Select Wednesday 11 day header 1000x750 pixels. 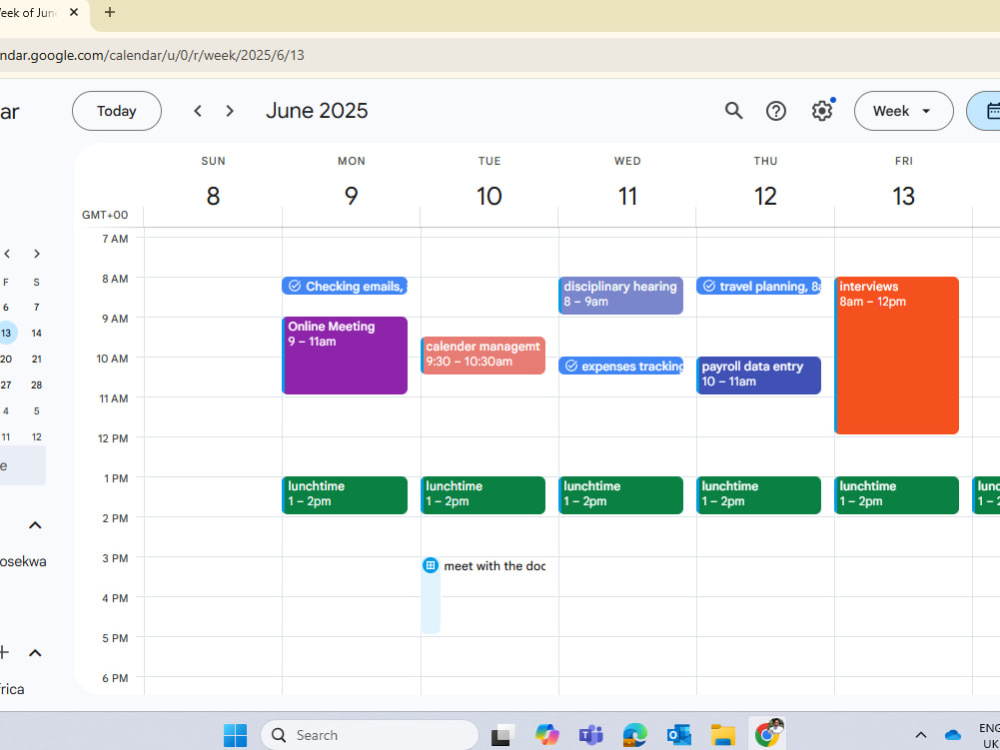[628, 195]
